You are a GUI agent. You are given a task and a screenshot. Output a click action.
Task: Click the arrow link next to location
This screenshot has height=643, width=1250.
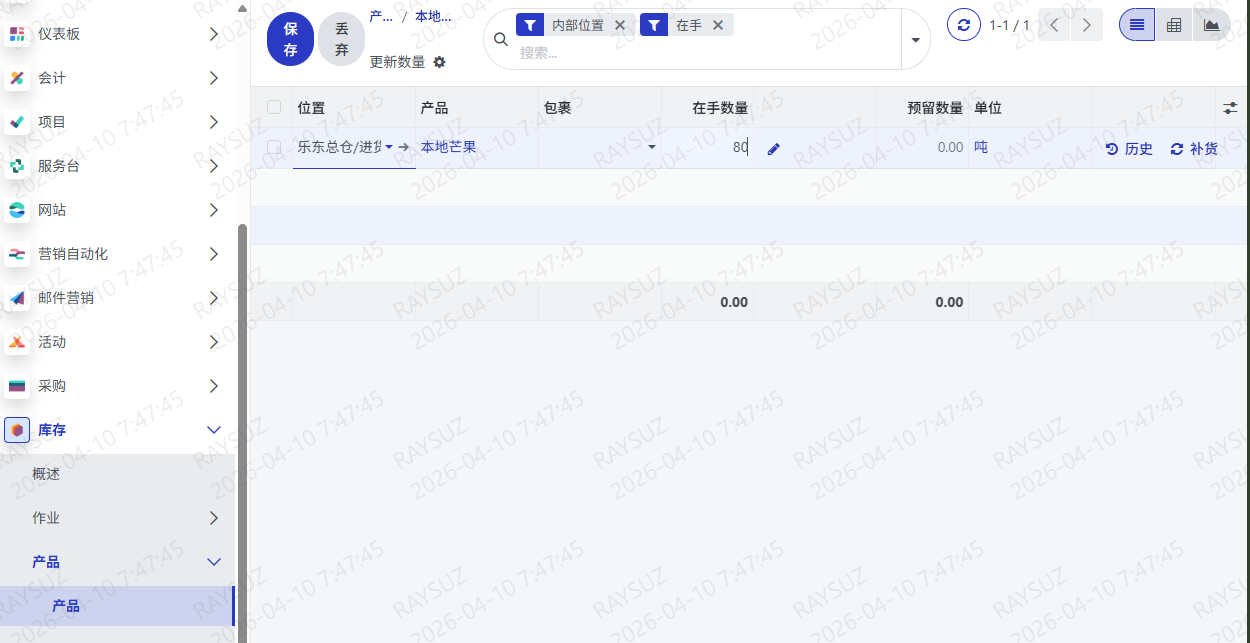(404, 147)
